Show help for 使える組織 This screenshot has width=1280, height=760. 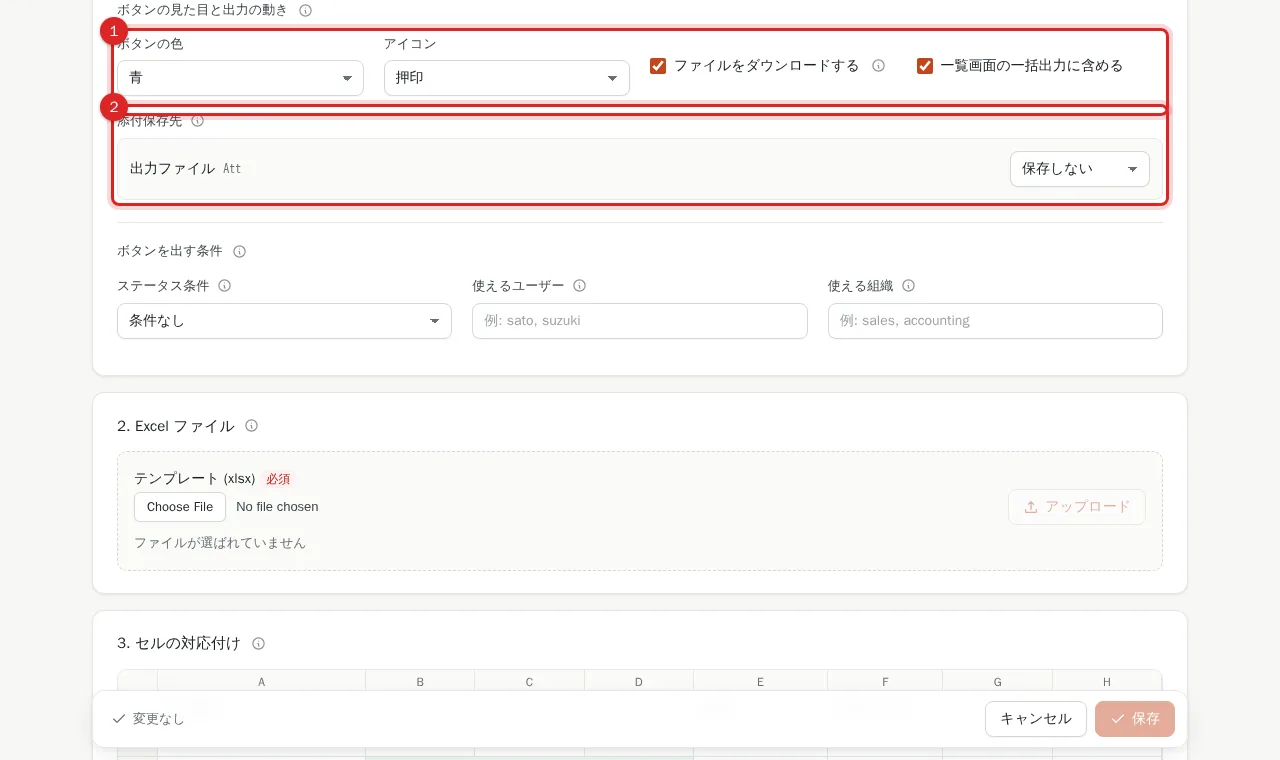(909, 286)
